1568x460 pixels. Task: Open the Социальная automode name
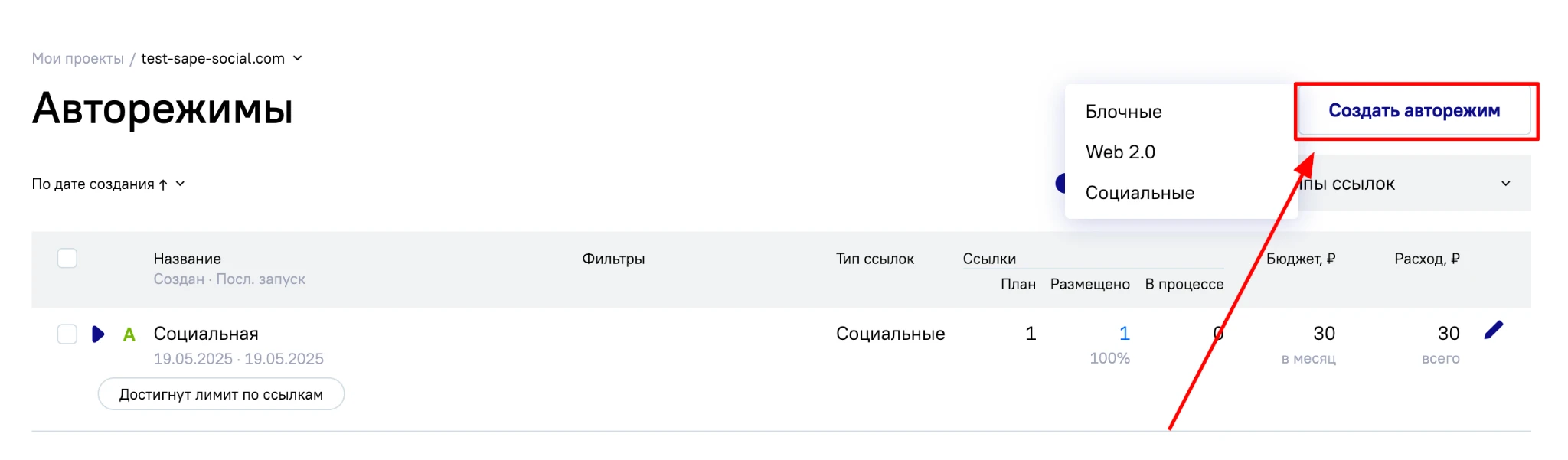click(x=206, y=334)
